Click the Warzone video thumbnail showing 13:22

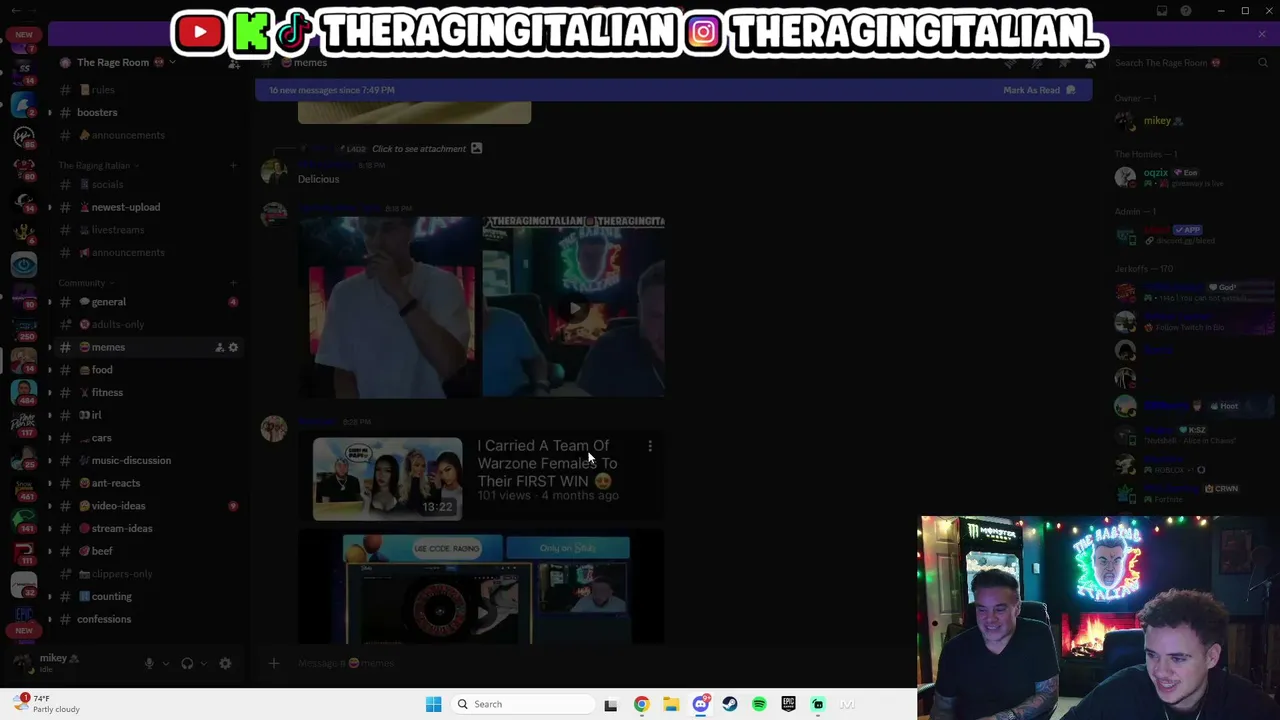click(x=388, y=479)
